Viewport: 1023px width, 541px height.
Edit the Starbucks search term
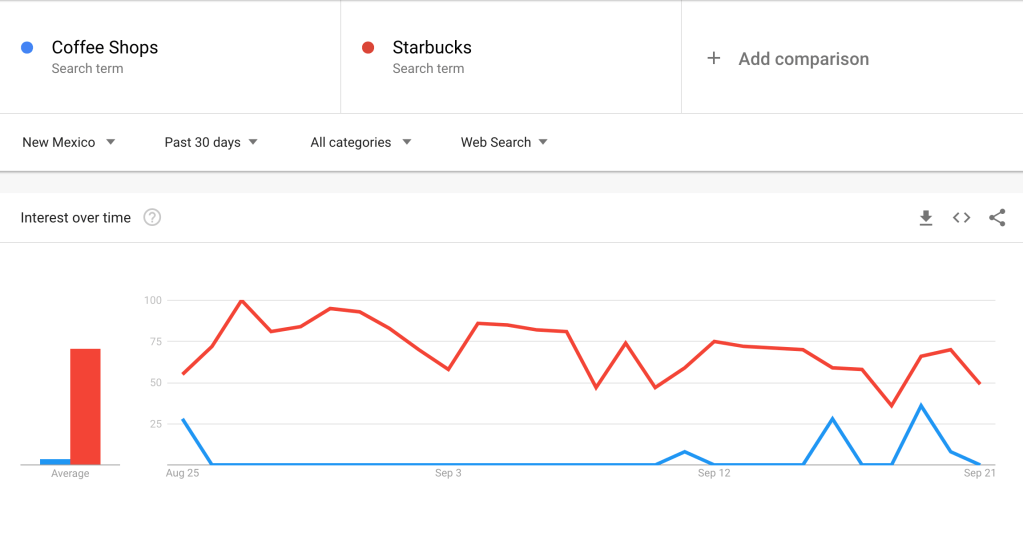pyautogui.click(x=432, y=48)
